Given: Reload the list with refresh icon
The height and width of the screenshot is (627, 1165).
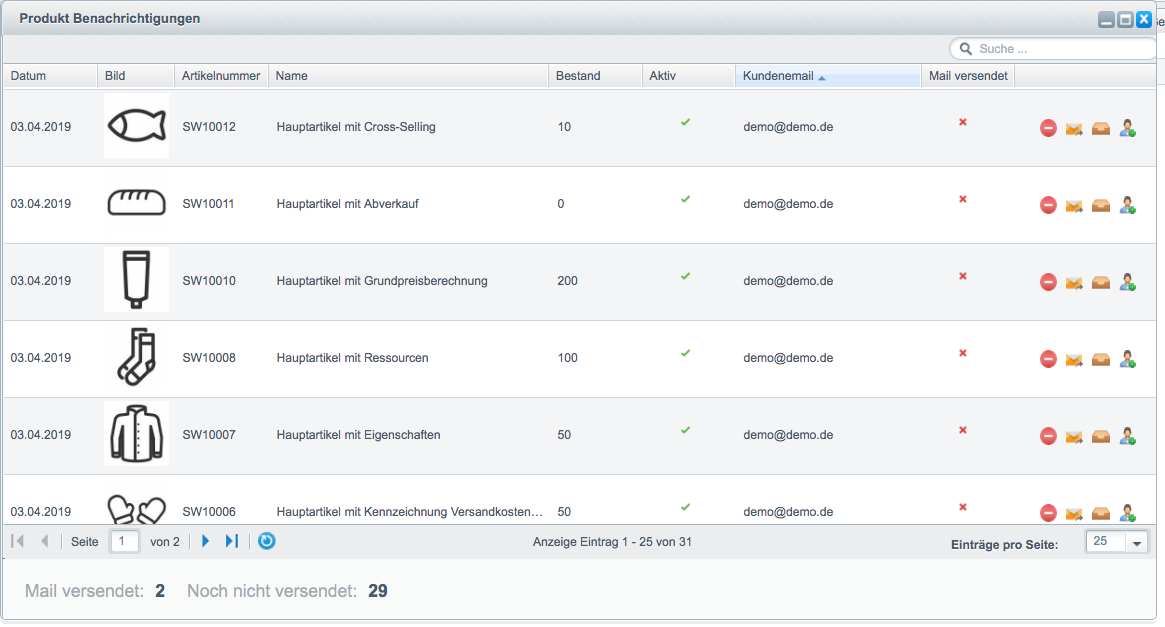Looking at the screenshot, I should point(267,541).
